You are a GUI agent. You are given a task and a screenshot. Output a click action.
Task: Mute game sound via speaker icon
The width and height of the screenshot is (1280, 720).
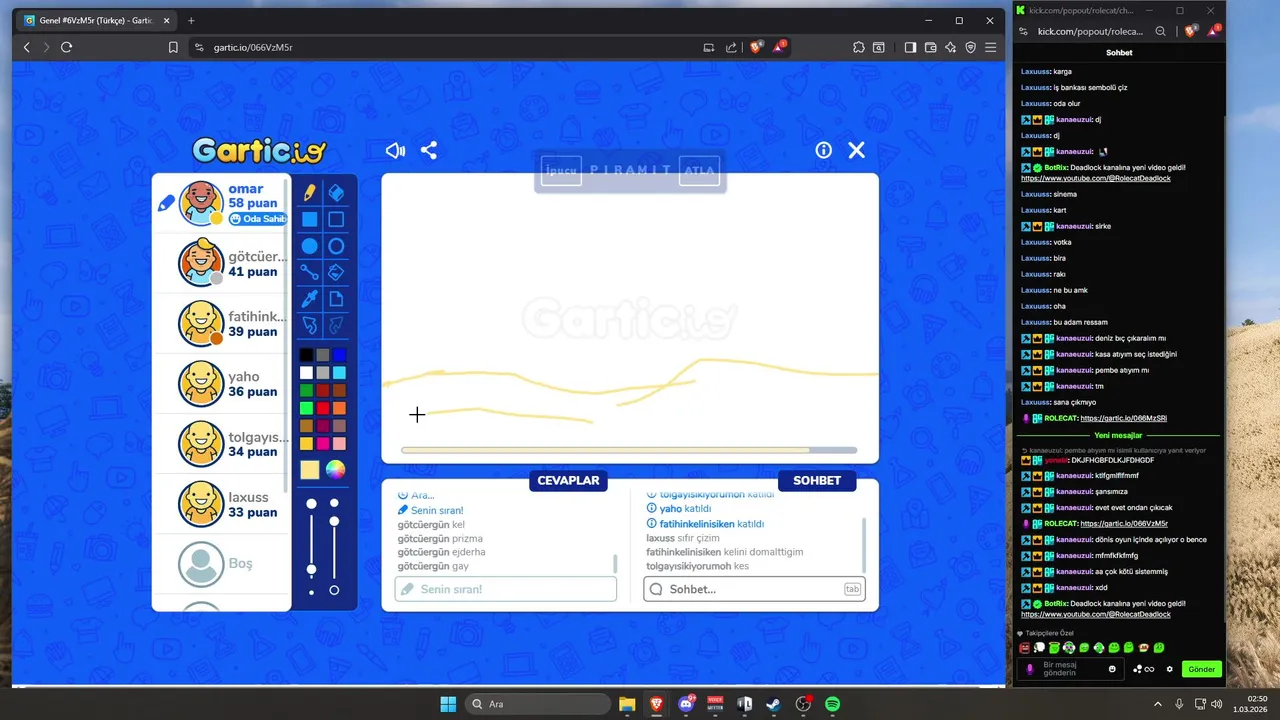tap(395, 150)
